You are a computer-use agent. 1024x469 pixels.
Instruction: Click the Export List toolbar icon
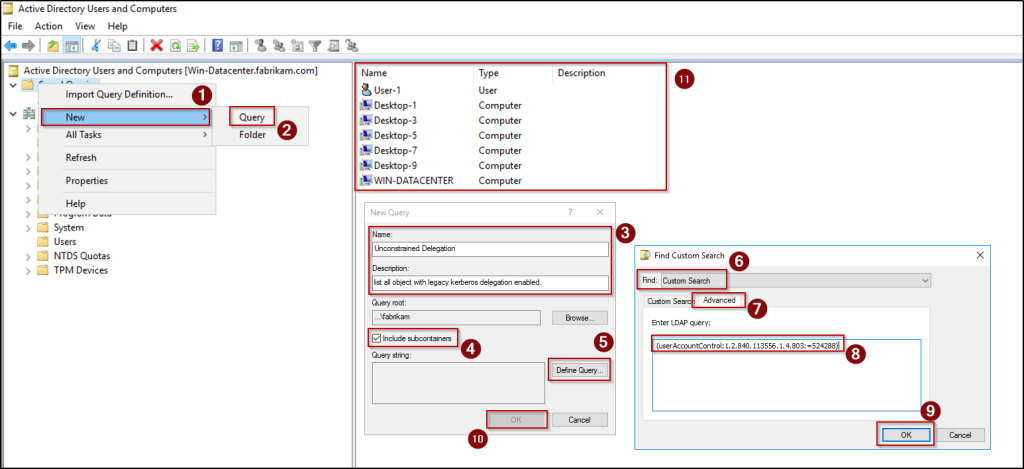click(192, 45)
